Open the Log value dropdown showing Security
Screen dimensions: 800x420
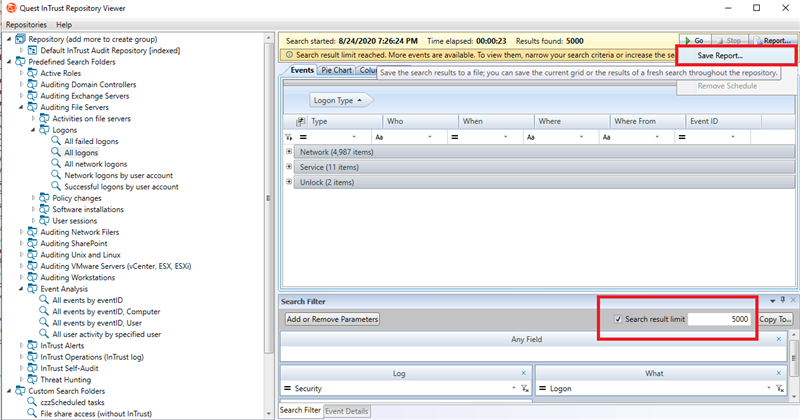click(x=513, y=388)
